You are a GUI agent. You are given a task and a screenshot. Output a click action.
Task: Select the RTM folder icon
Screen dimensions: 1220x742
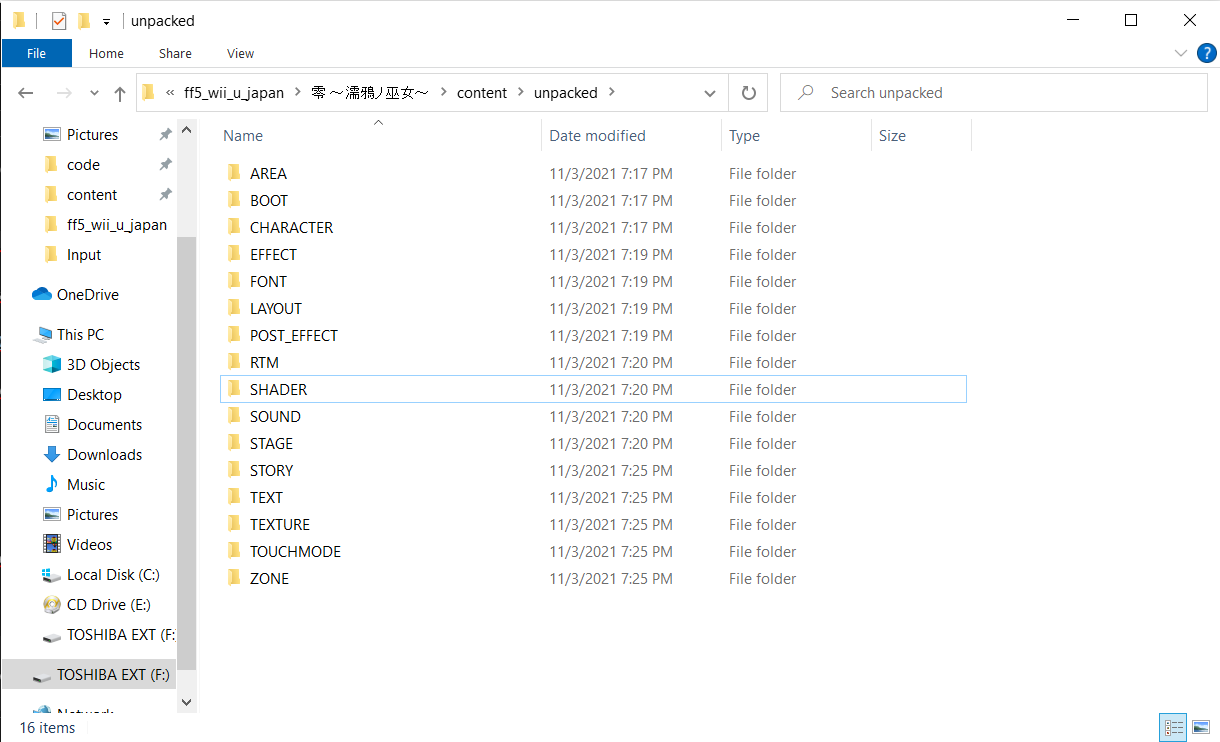tap(233, 362)
